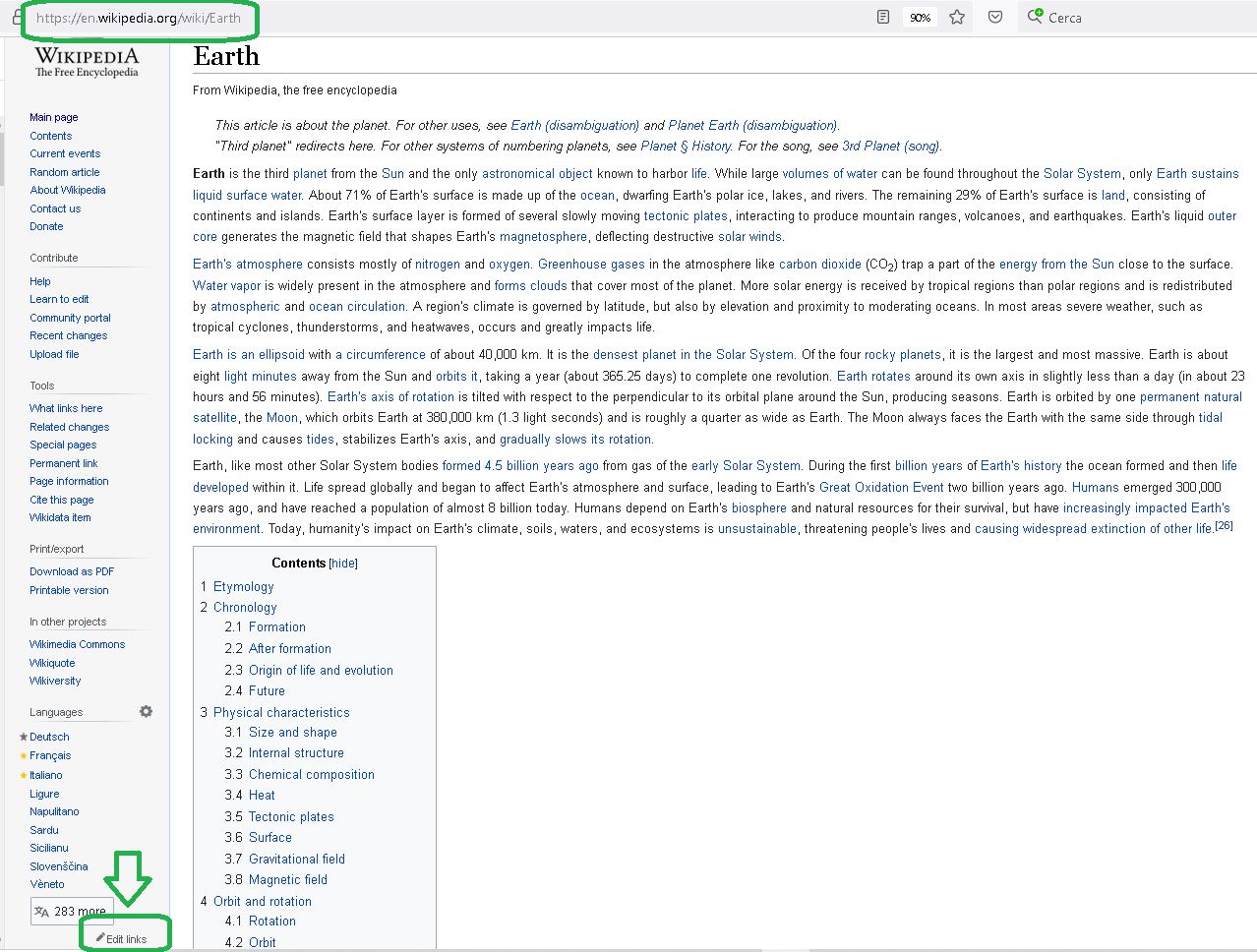The width and height of the screenshot is (1257, 952).
Task: Open a Random article
Action: pyautogui.click(x=65, y=172)
